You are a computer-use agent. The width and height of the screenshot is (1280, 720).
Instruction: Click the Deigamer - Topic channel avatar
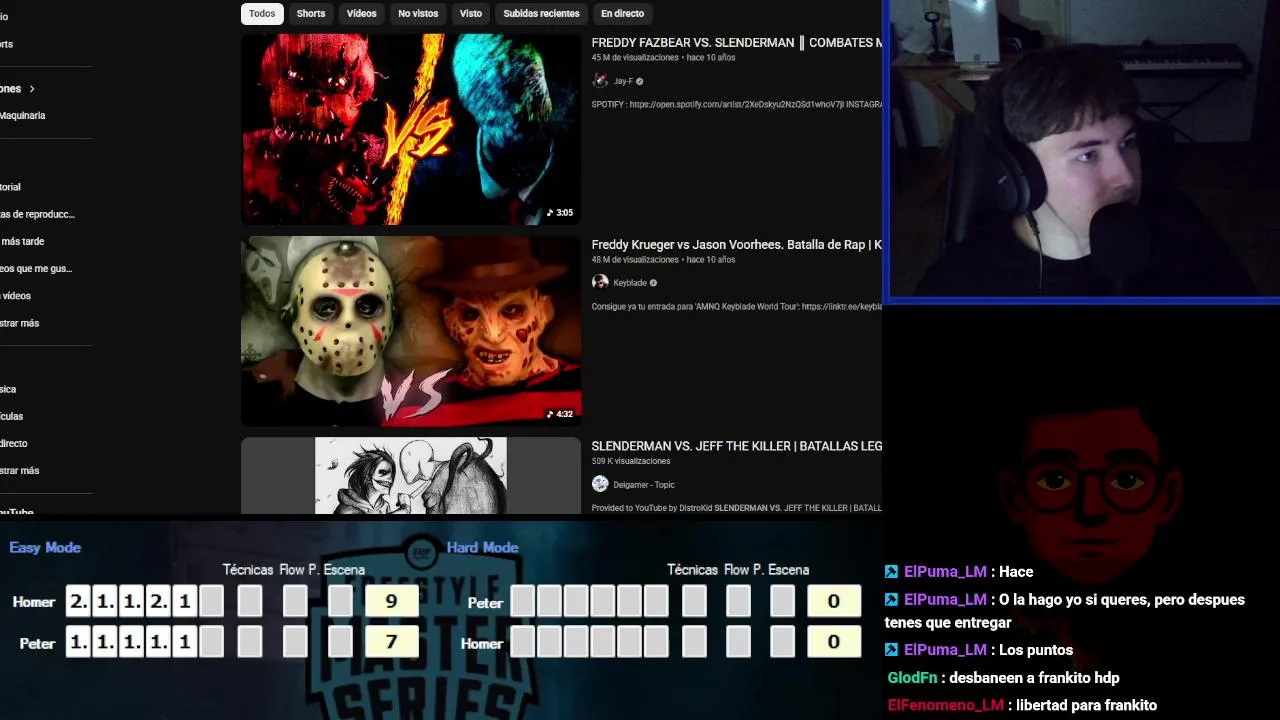600,484
